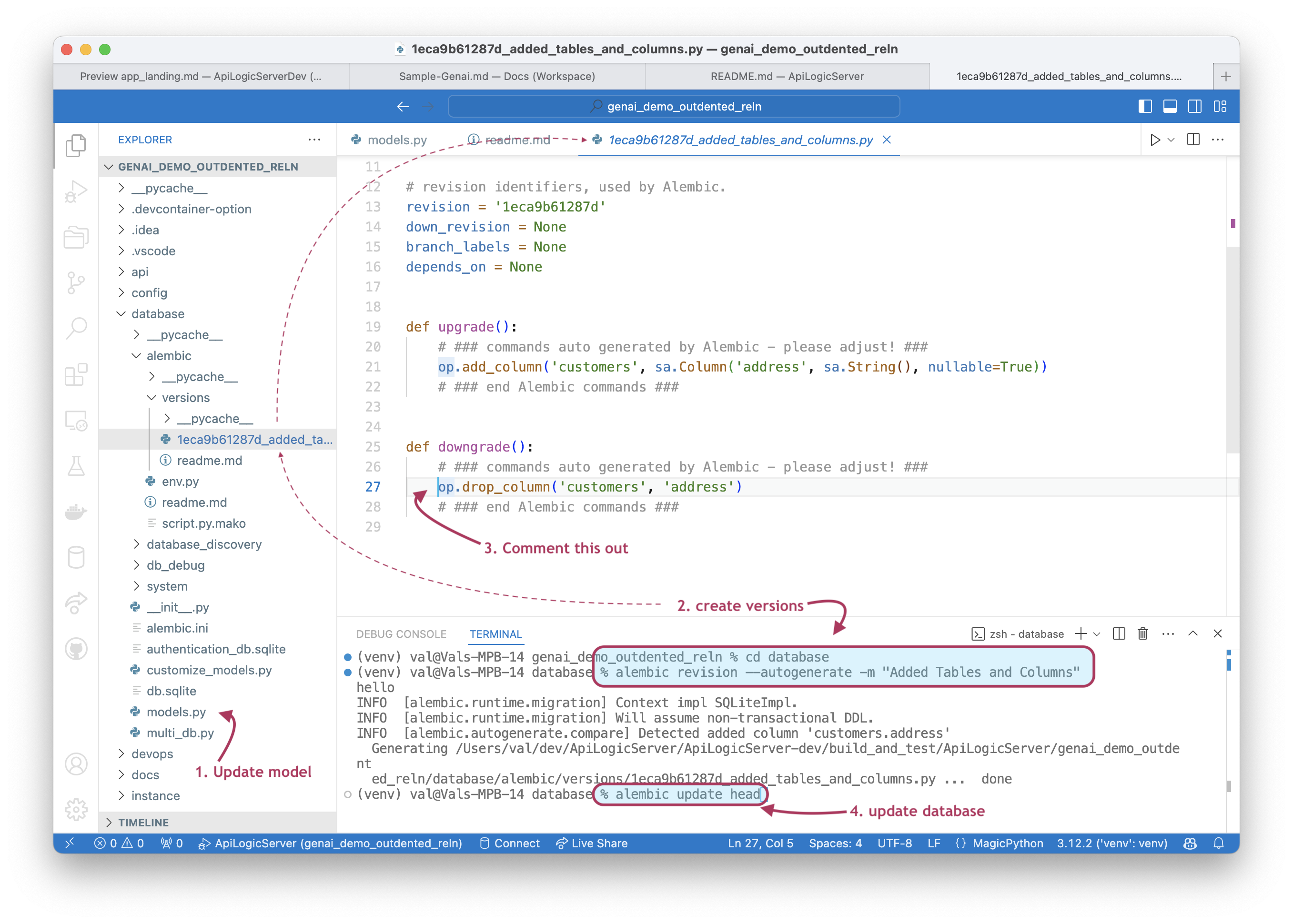Open remote window indicator in status bar
The width and height of the screenshot is (1293, 924).
pos(70,843)
